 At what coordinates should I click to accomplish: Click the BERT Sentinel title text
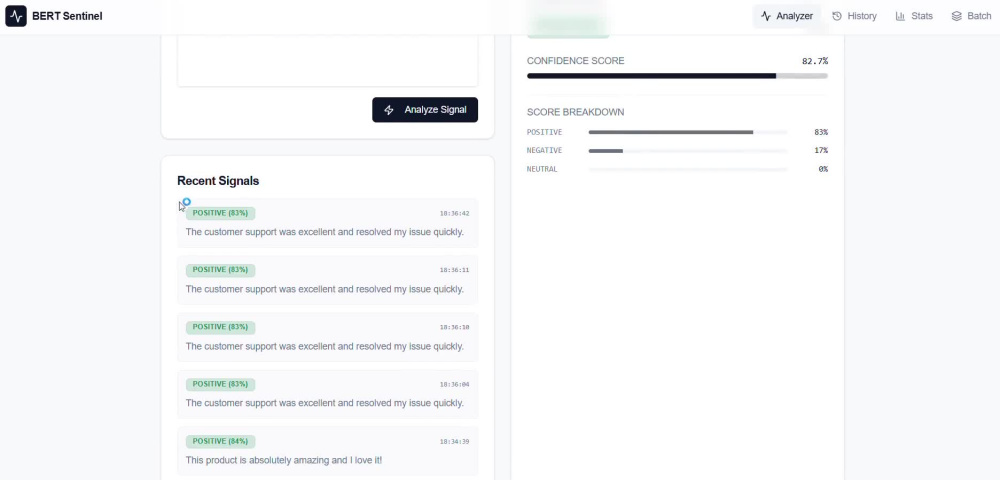pyautogui.click(x=67, y=16)
